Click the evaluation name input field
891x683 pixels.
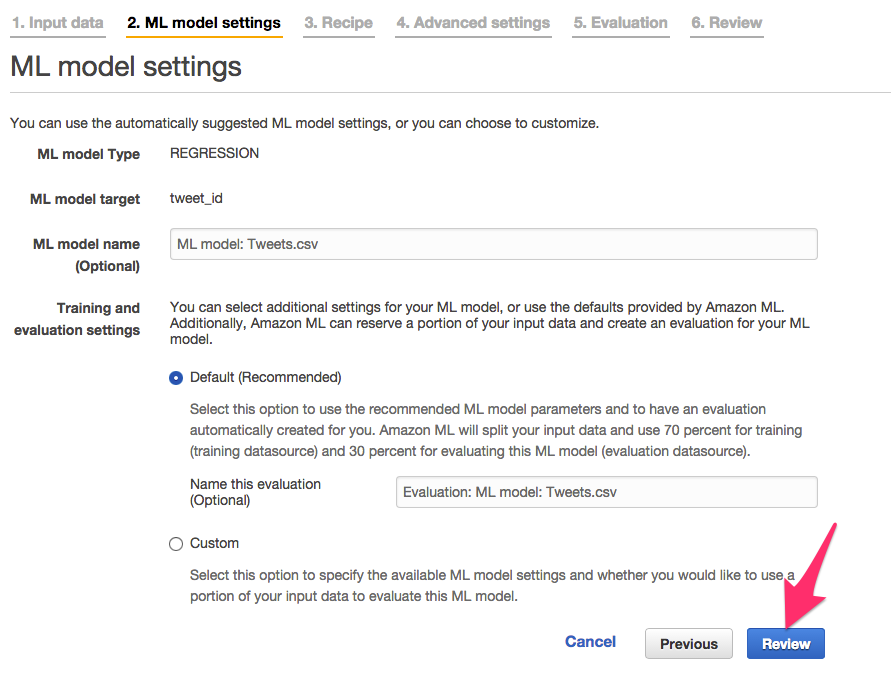[606, 492]
